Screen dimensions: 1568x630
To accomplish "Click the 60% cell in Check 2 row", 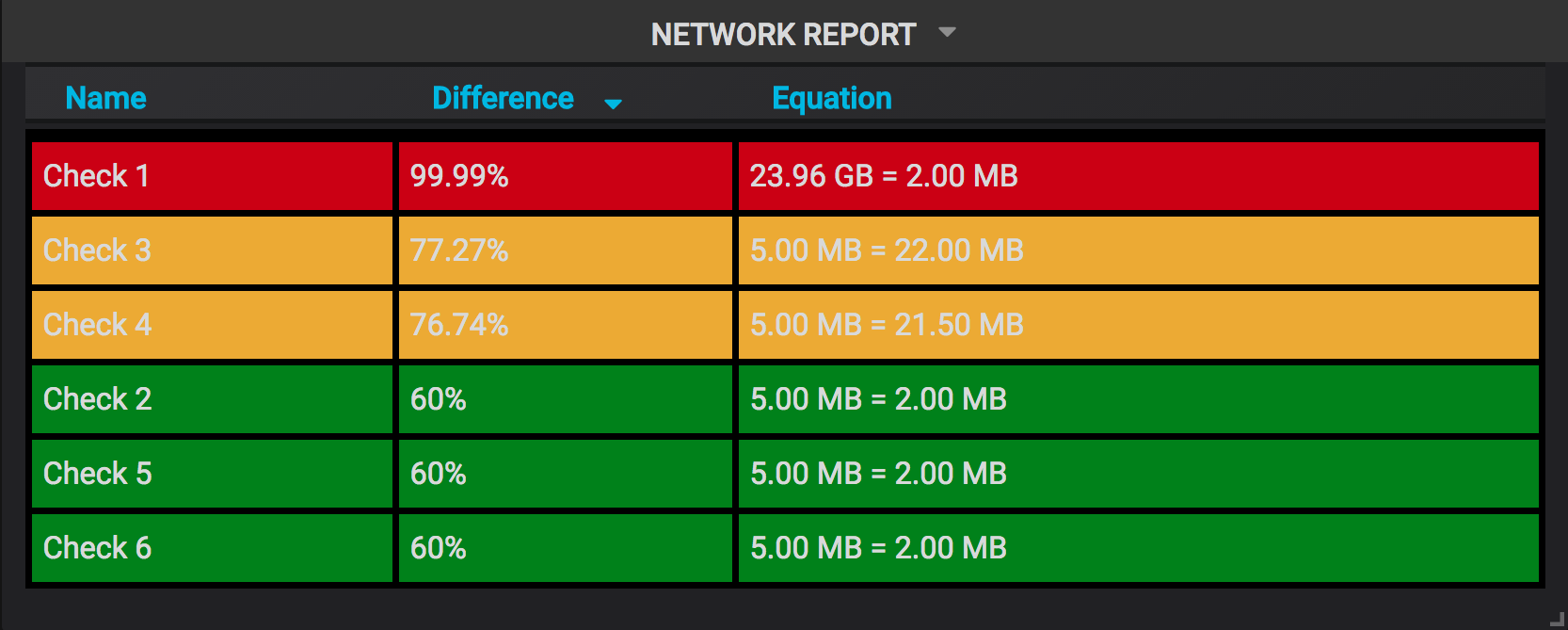I will pyautogui.click(x=565, y=399).
